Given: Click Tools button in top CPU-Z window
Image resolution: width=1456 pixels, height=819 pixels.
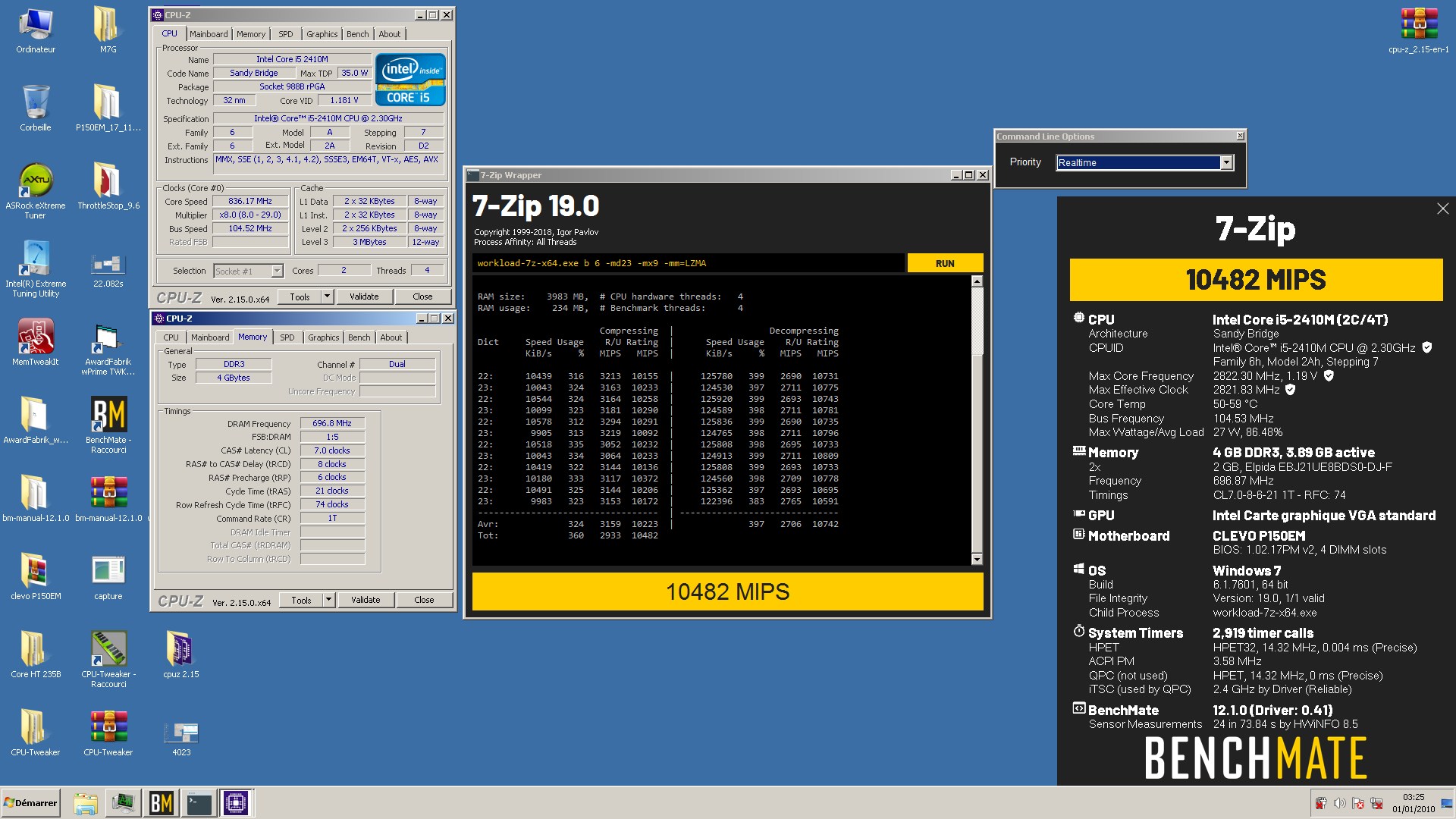Looking at the screenshot, I should [x=300, y=297].
